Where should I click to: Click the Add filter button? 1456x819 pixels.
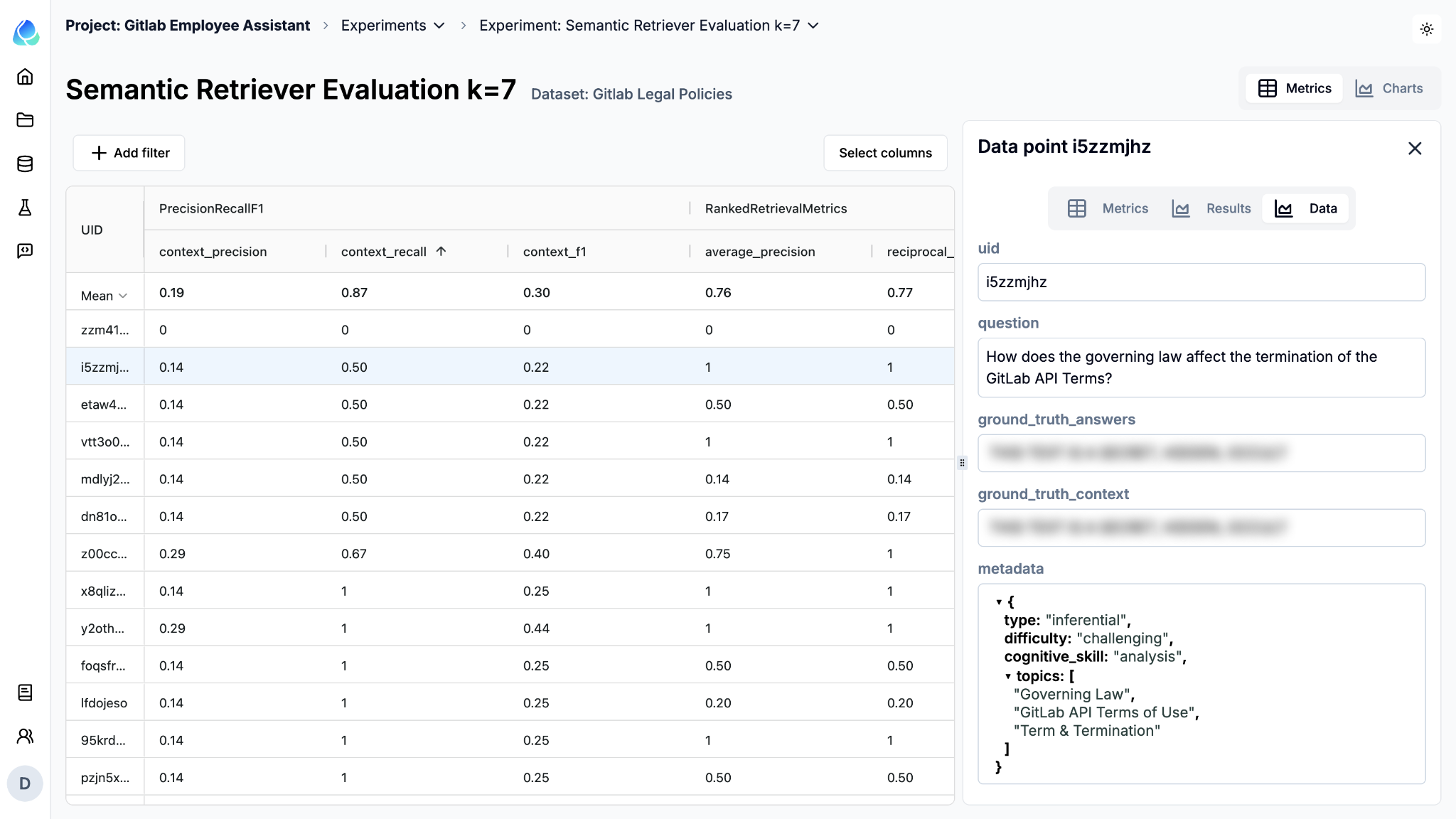click(x=129, y=153)
